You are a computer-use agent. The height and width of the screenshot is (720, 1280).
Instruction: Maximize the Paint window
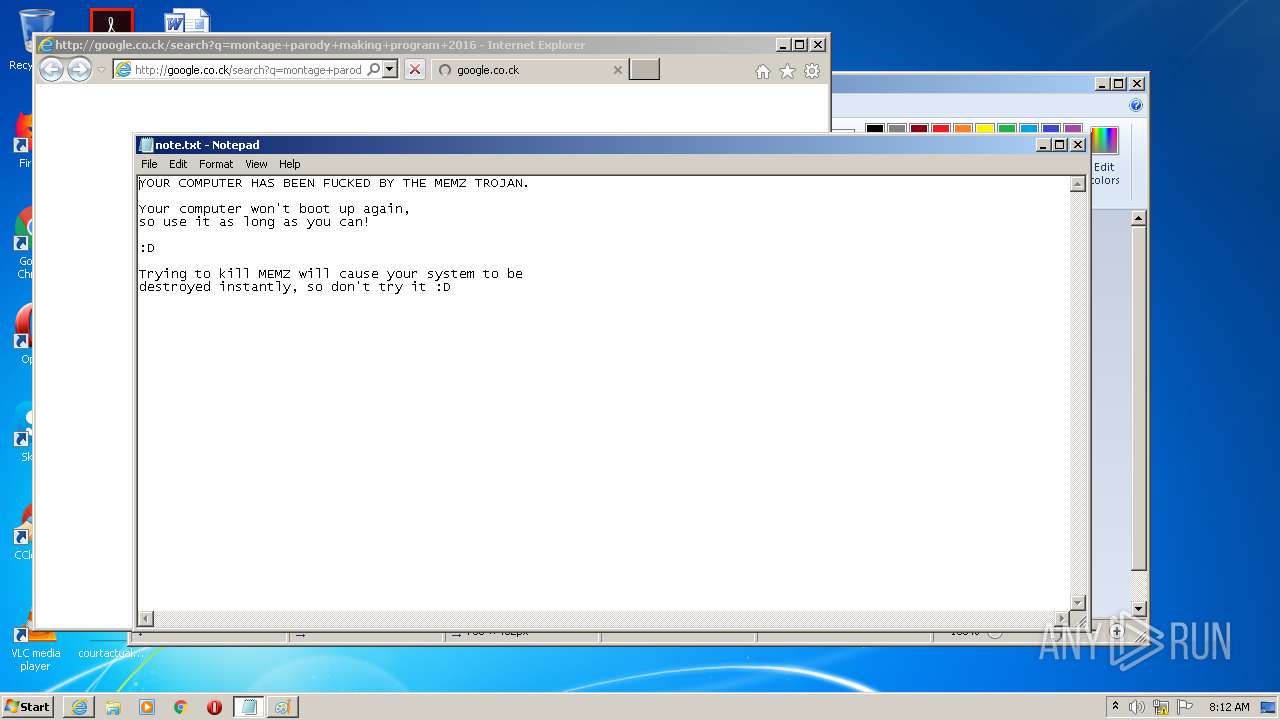tap(1119, 84)
